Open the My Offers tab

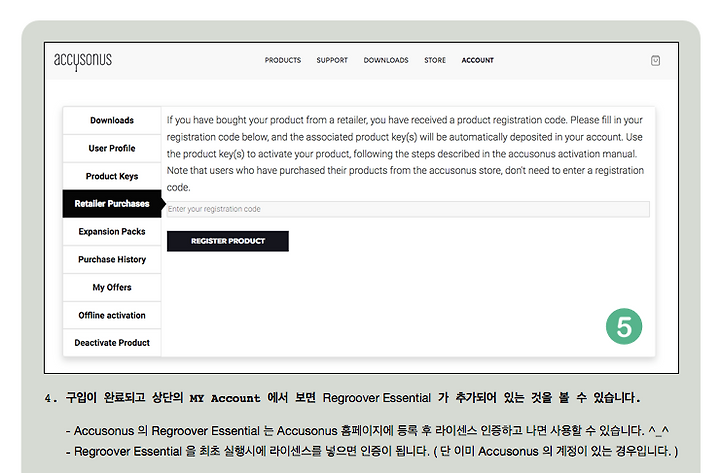point(112,287)
